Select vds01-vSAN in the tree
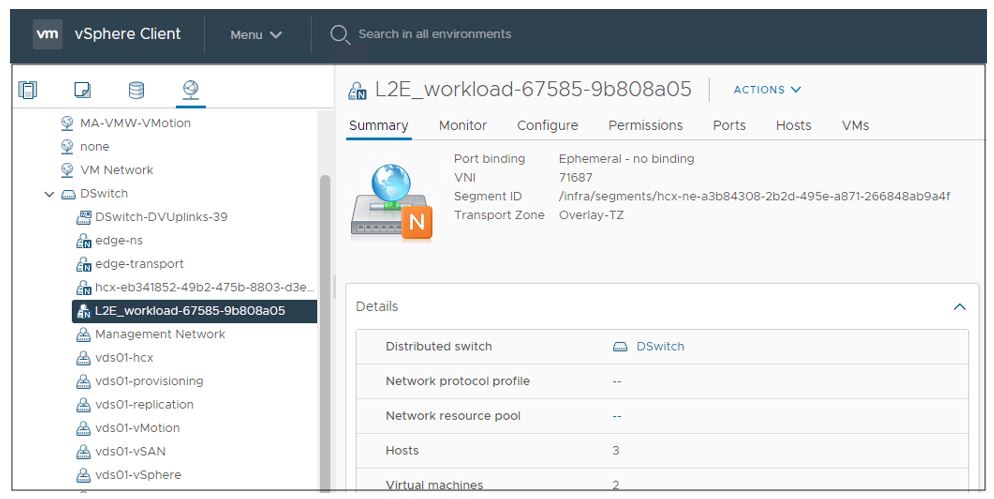994x499 pixels. [x=131, y=452]
